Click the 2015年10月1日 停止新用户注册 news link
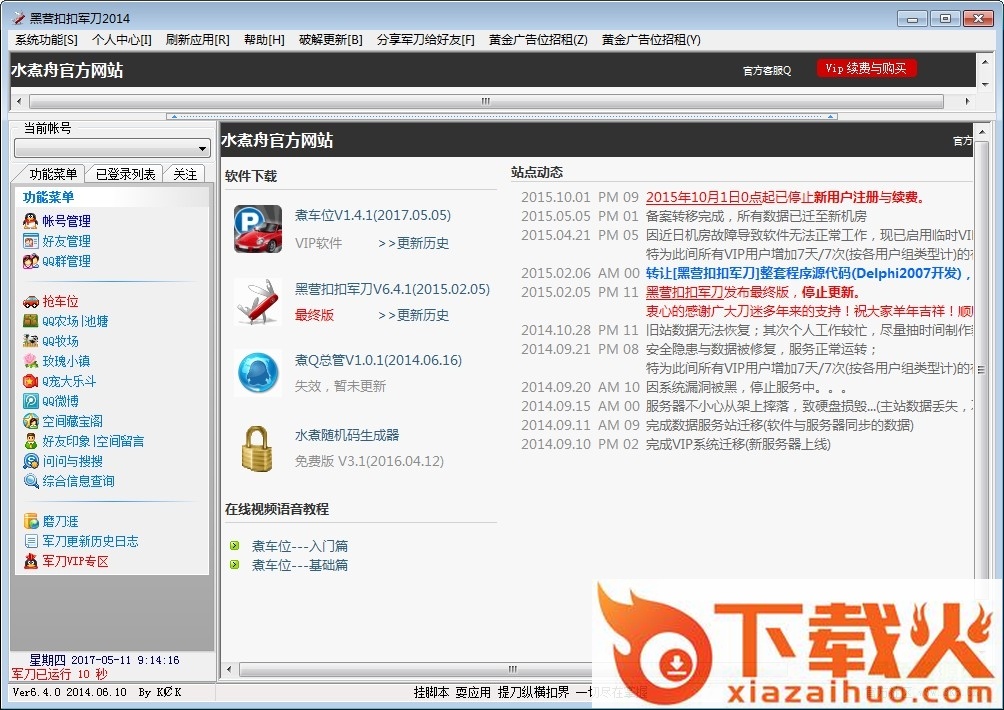This screenshot has height=710, width=1004. (785, 197)
